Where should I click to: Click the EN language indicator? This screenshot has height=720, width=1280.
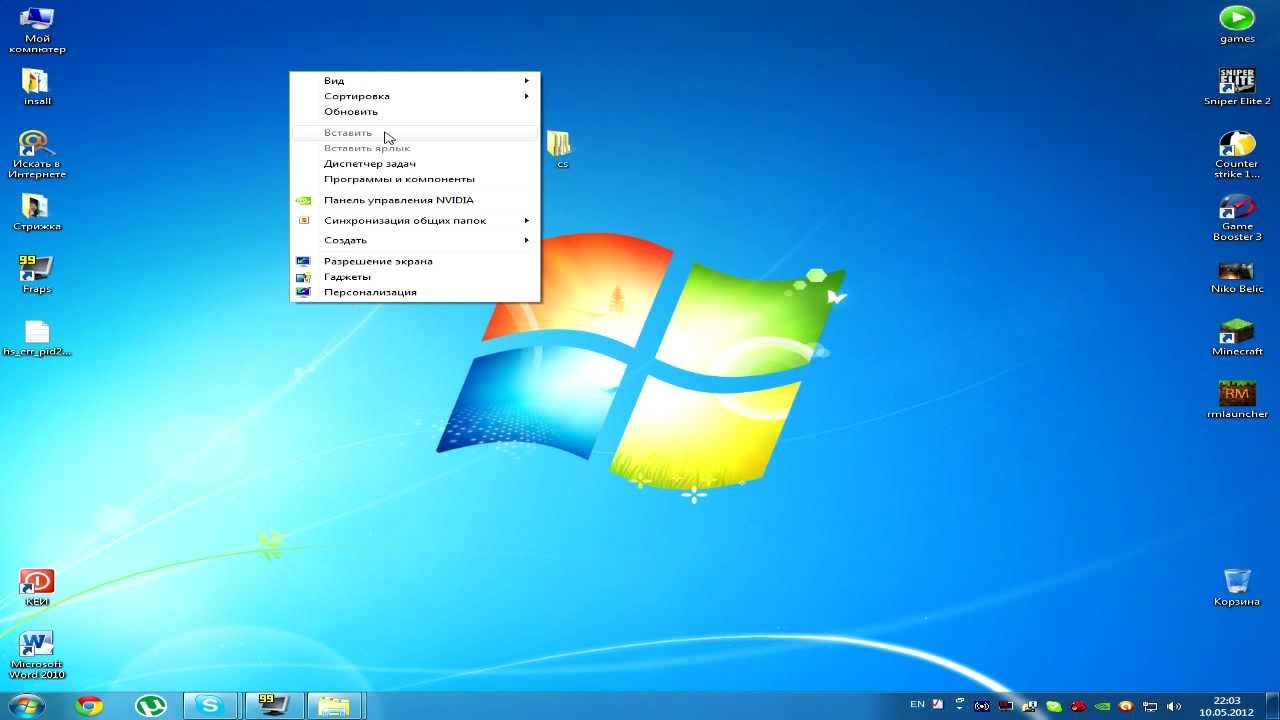pos(917,704)
